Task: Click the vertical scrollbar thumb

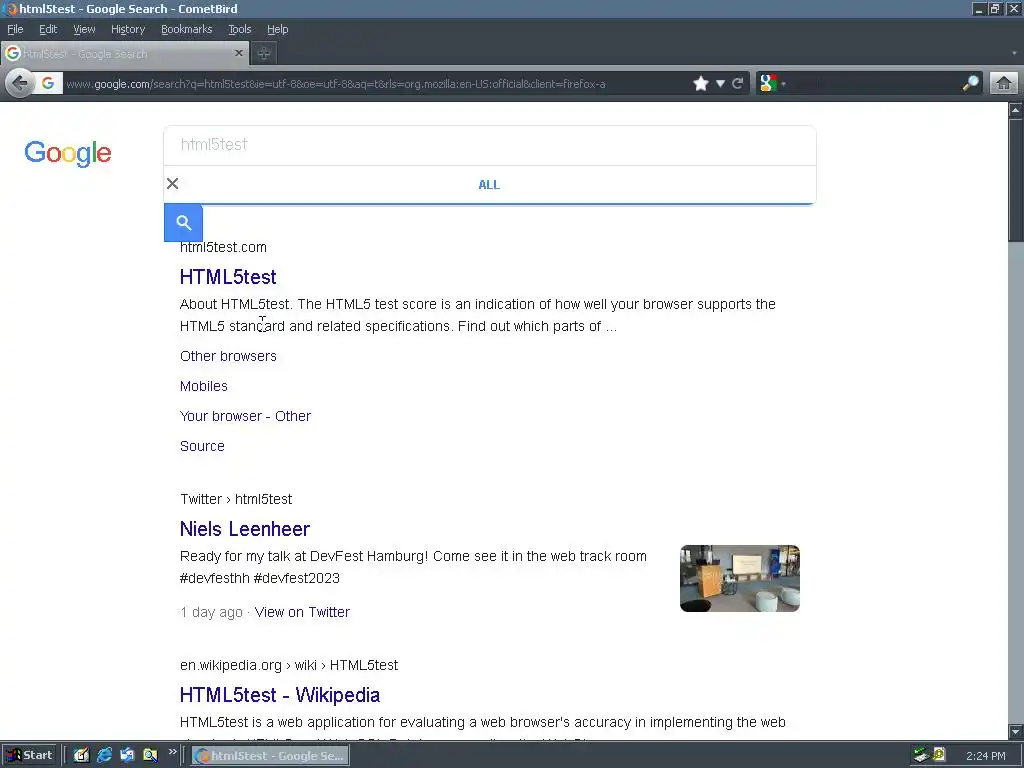Action: (1016, 180)
